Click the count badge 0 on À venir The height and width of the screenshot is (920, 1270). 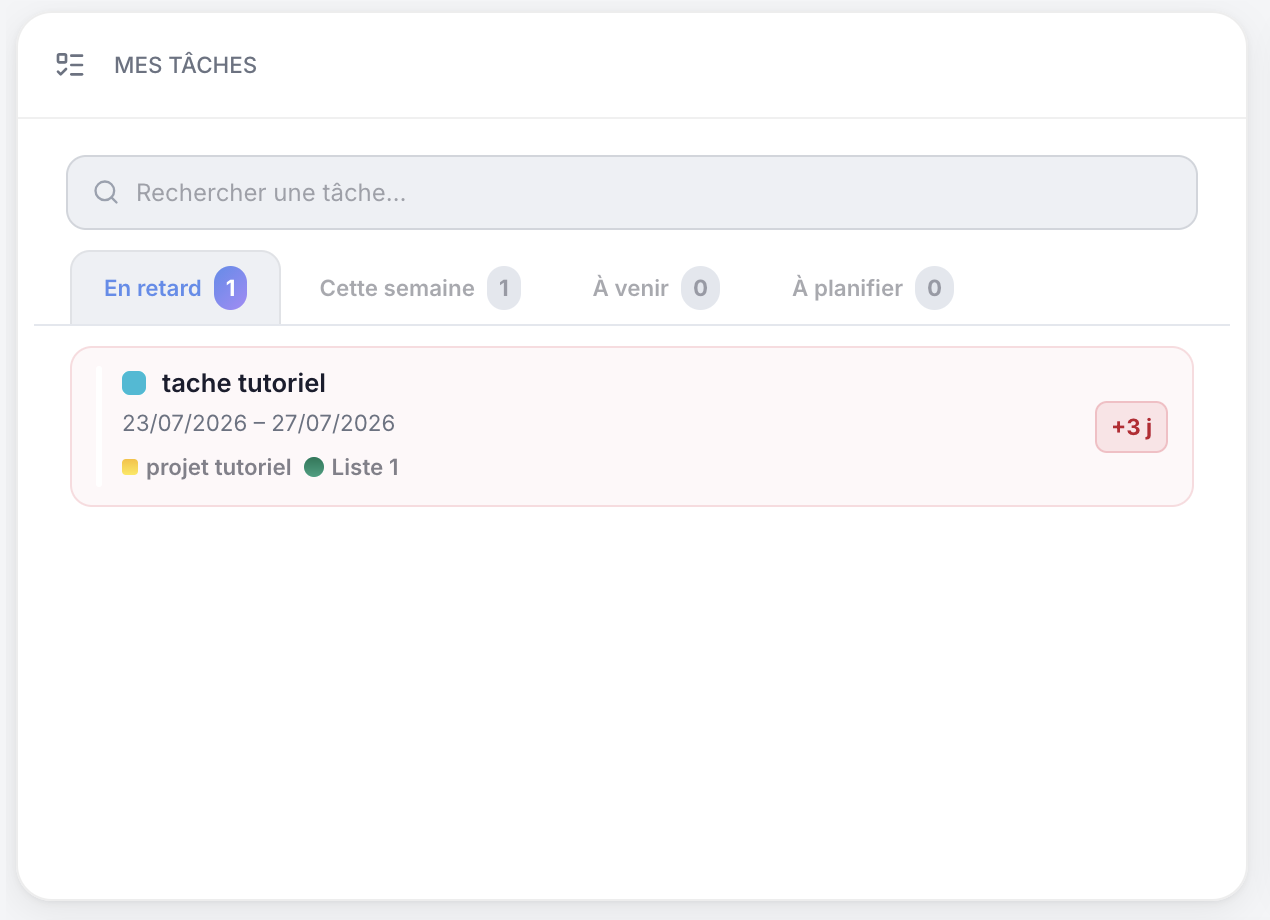(x=700, y=288)
